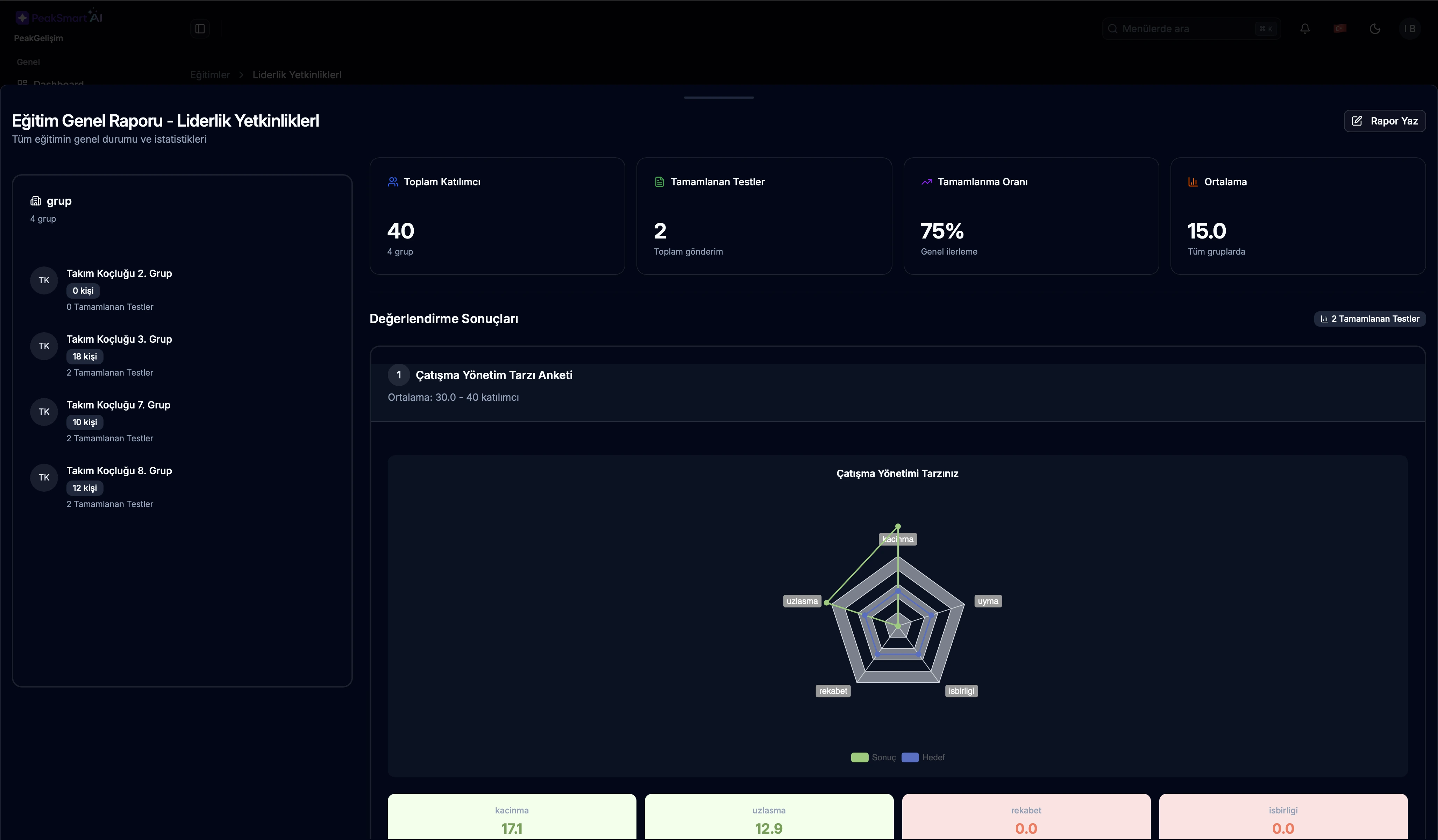Click the notification bell icon
The image size is (1438, 840).
1305,28
